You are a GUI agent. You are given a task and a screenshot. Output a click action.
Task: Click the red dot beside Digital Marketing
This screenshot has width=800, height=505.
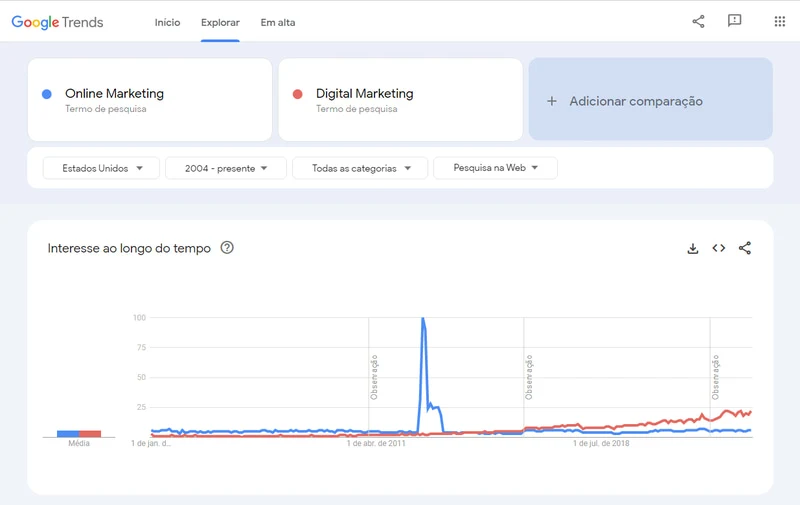(x=297, y=94)
